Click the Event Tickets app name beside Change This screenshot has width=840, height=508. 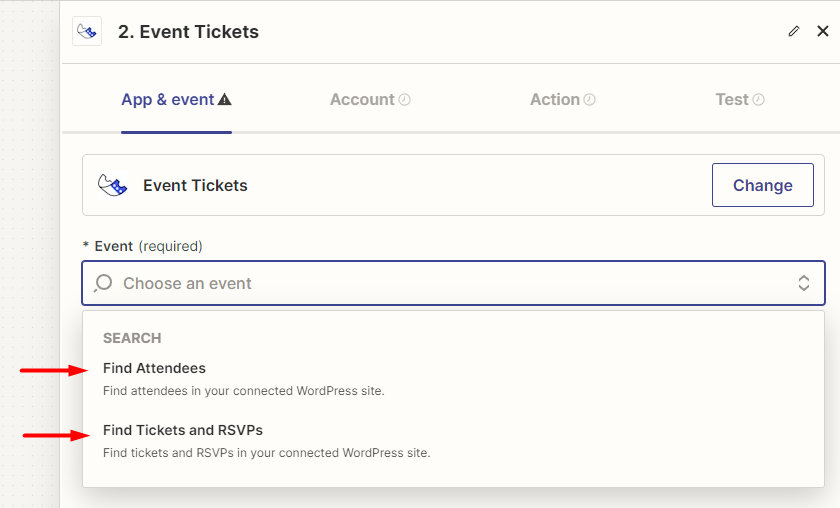click(x=195, y=185)
